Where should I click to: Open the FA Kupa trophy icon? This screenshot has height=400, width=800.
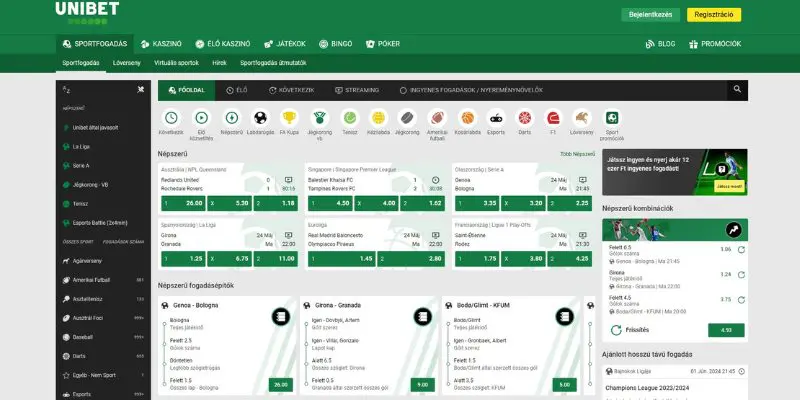[x=290, y=118]
